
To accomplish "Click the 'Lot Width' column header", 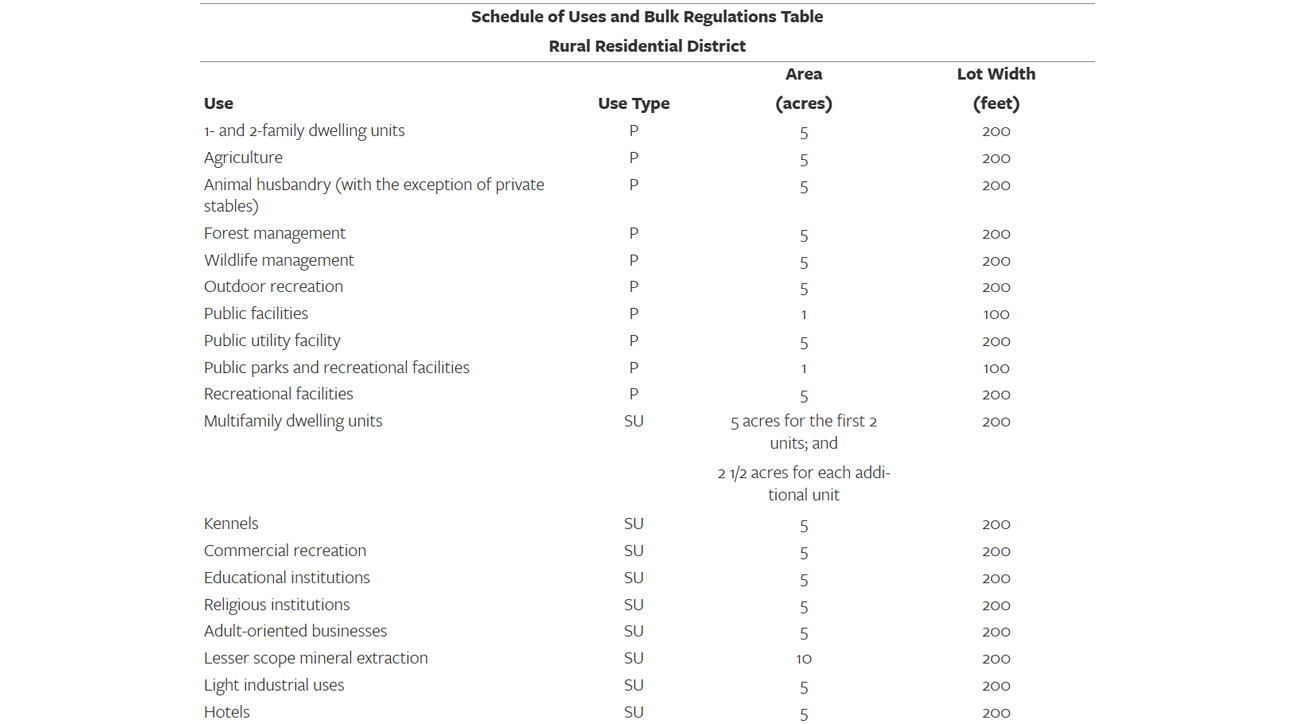I will [995, 74].
